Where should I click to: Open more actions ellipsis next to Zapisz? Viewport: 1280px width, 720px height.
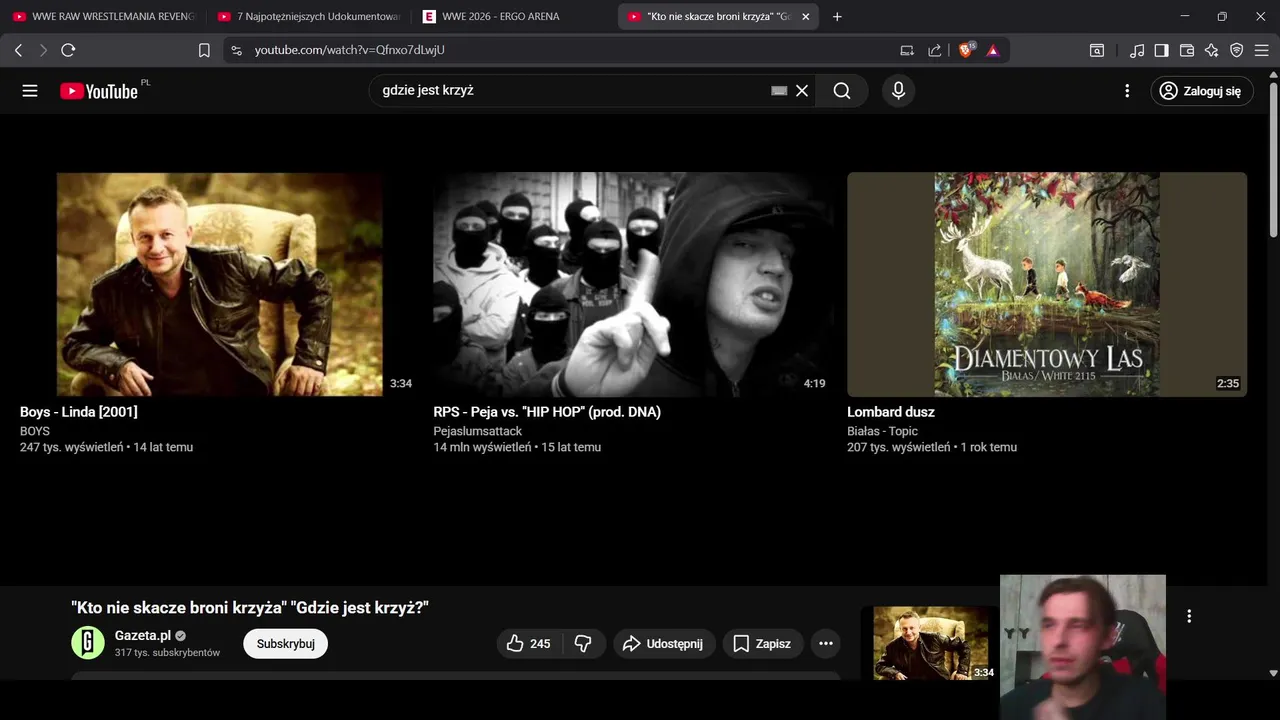pos(826,644)
